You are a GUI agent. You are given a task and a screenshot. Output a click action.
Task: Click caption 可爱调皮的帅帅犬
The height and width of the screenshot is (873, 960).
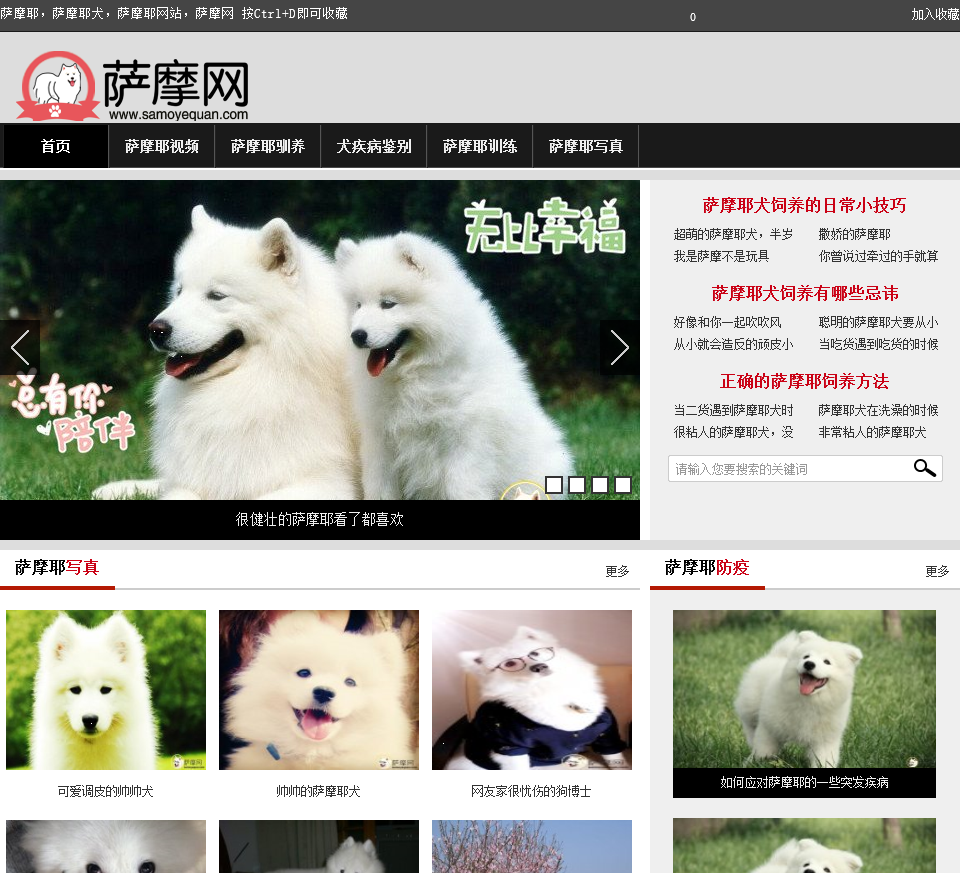(105, 791)
